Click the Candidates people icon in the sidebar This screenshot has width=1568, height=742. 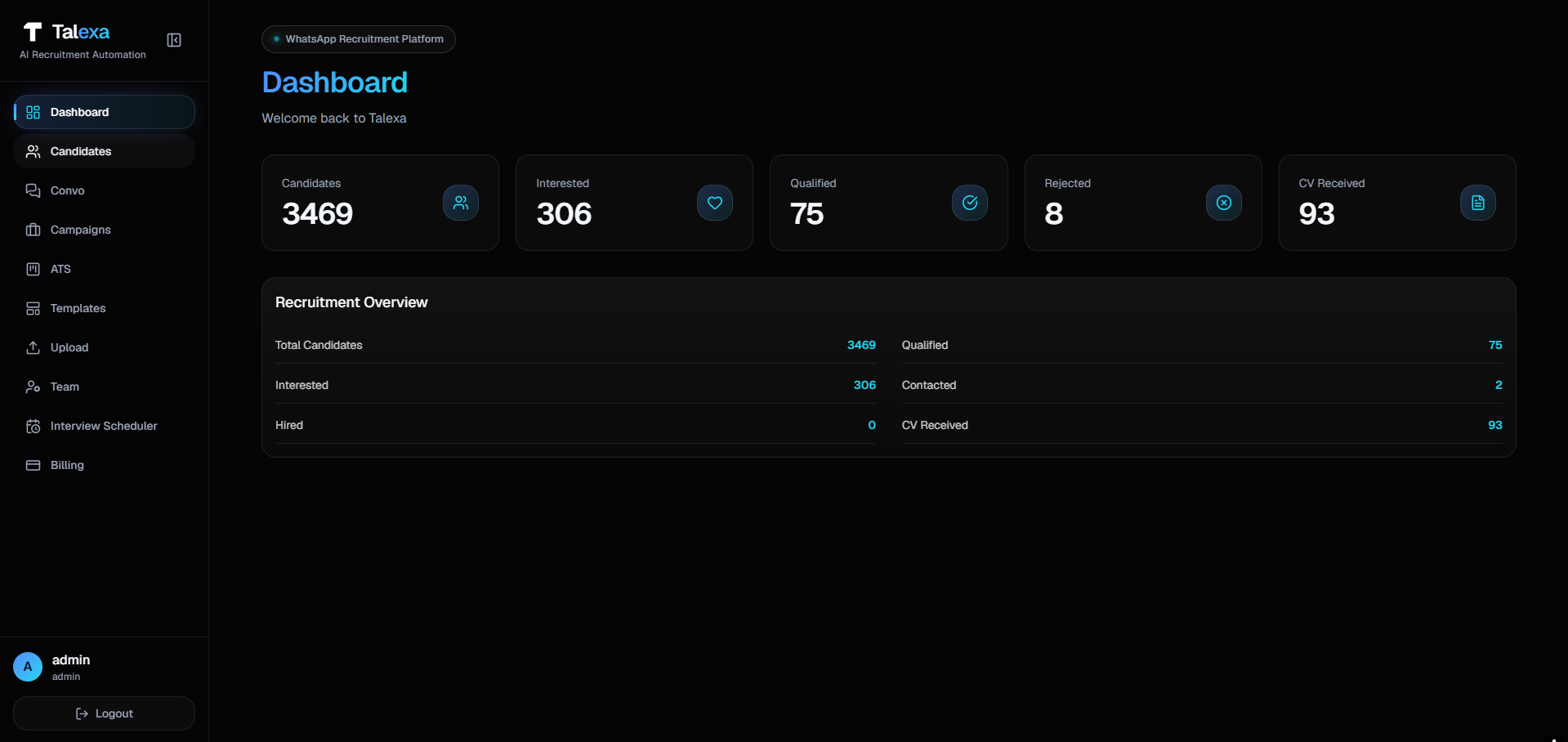point(33,151)
